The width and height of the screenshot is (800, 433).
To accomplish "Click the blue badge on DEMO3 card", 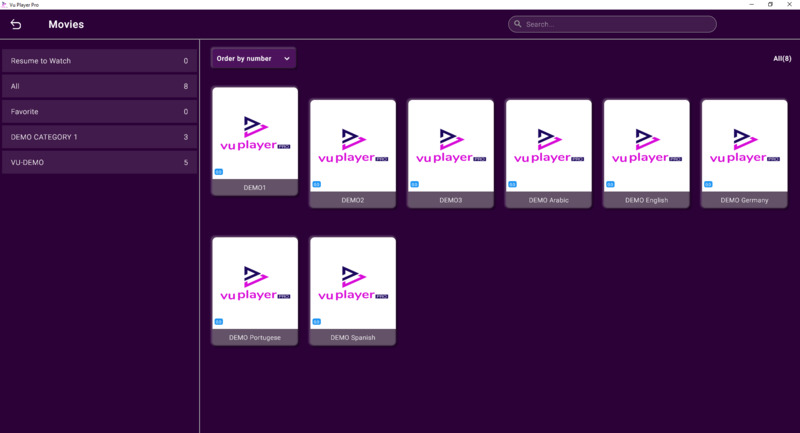I will point(414,184).
